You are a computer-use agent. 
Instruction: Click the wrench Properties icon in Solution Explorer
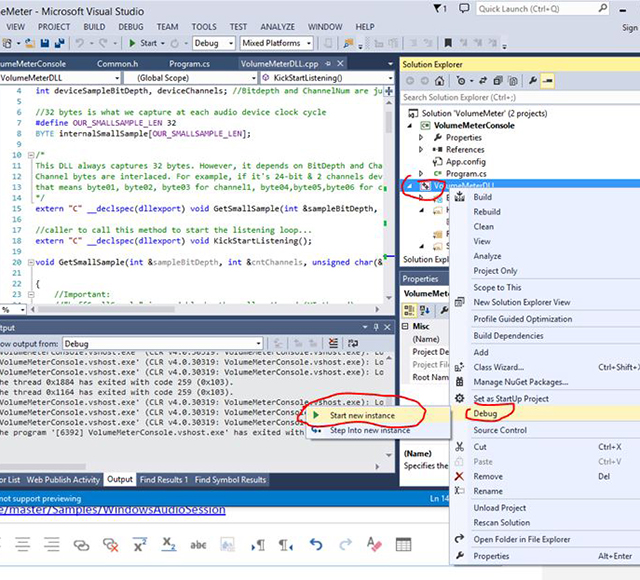533,81
